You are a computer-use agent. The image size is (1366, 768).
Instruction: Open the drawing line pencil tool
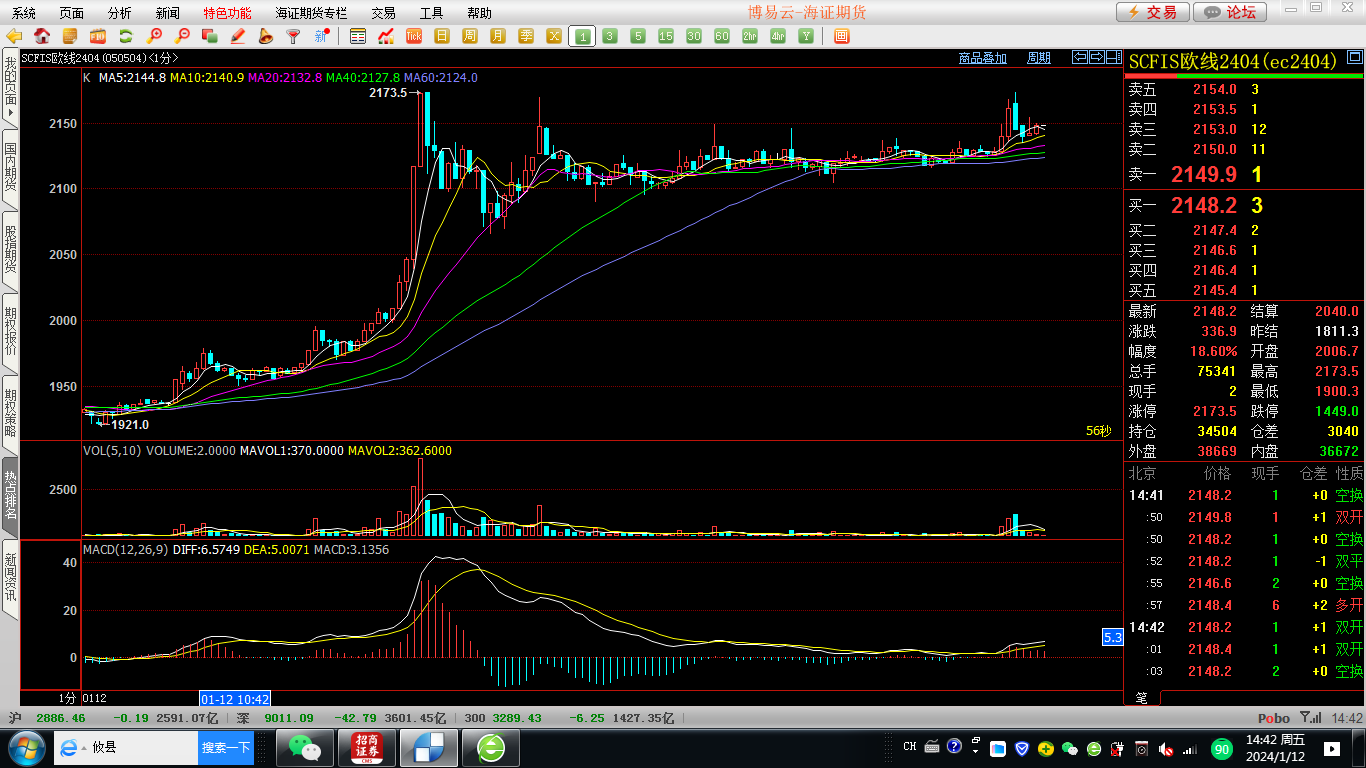[x=238, y=36]
